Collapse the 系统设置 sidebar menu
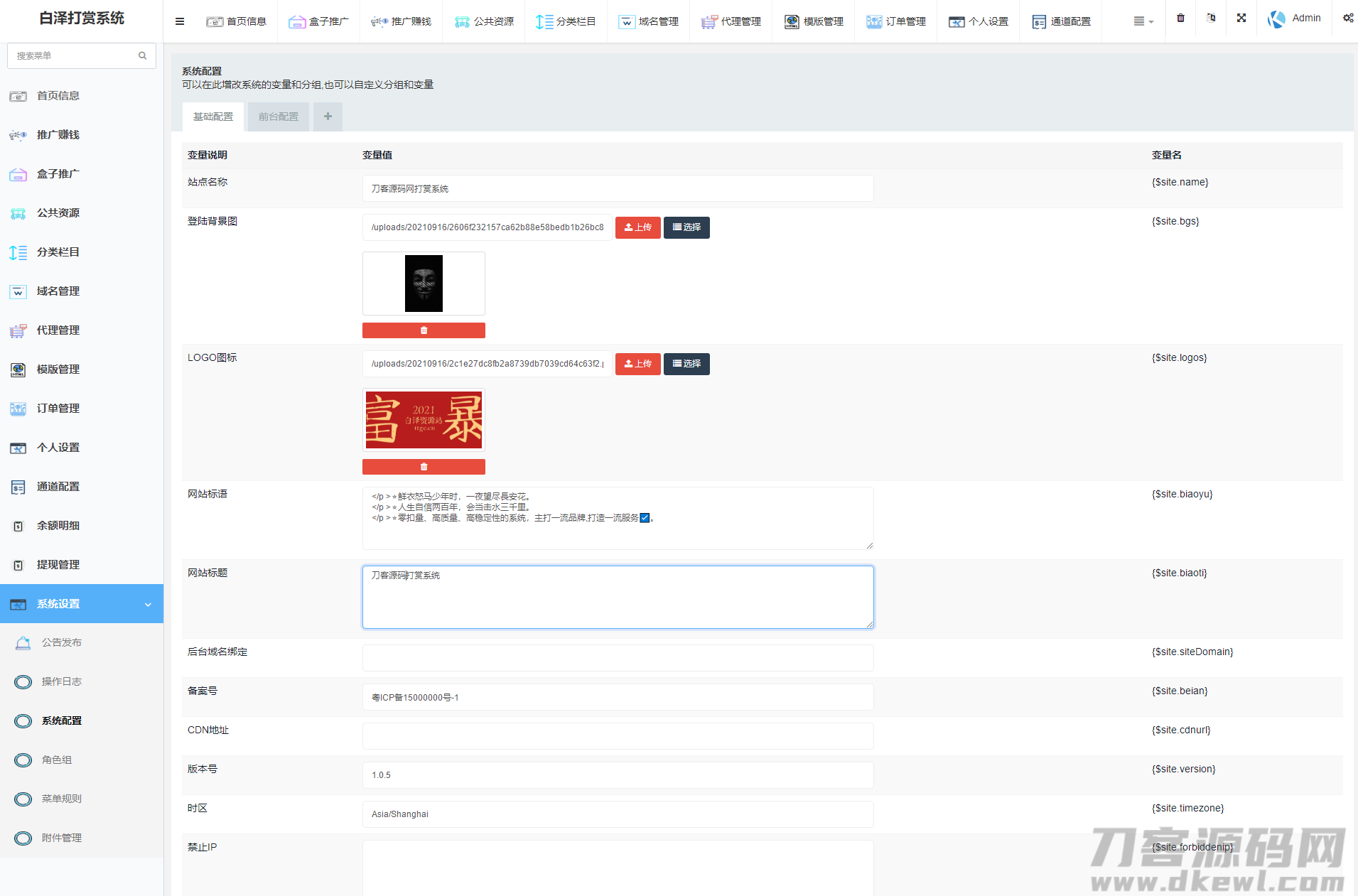 tap(82, 604)
